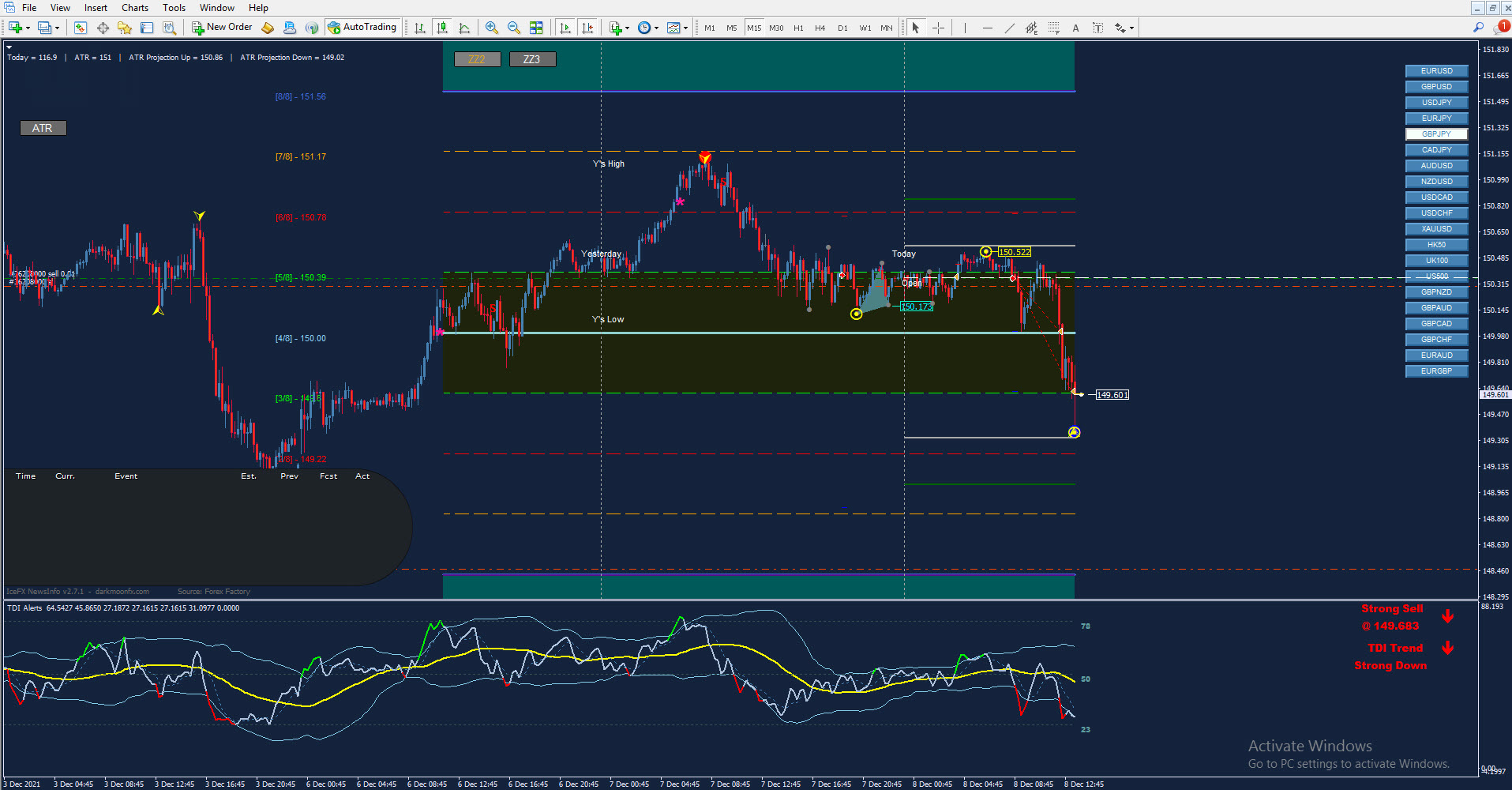Toggle chart auto scroll
The image size is (1512, 790).
click(565, 28)
